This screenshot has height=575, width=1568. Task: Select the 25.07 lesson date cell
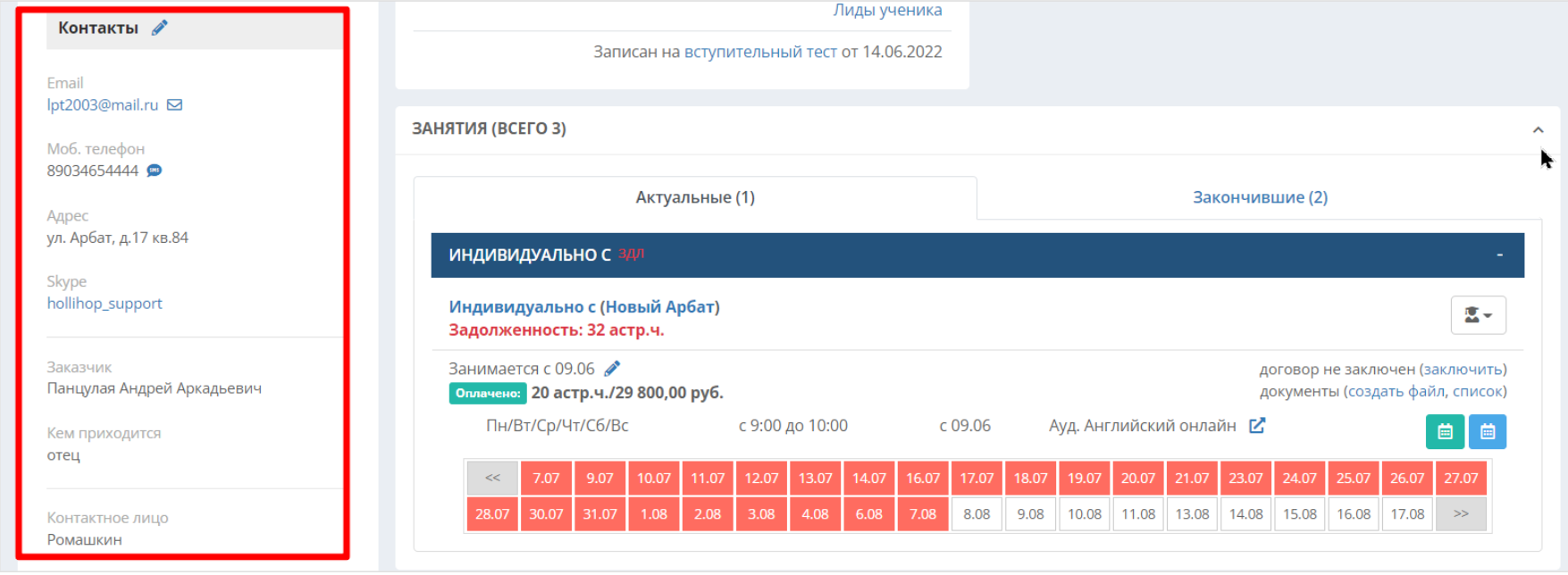point(1354,478)
